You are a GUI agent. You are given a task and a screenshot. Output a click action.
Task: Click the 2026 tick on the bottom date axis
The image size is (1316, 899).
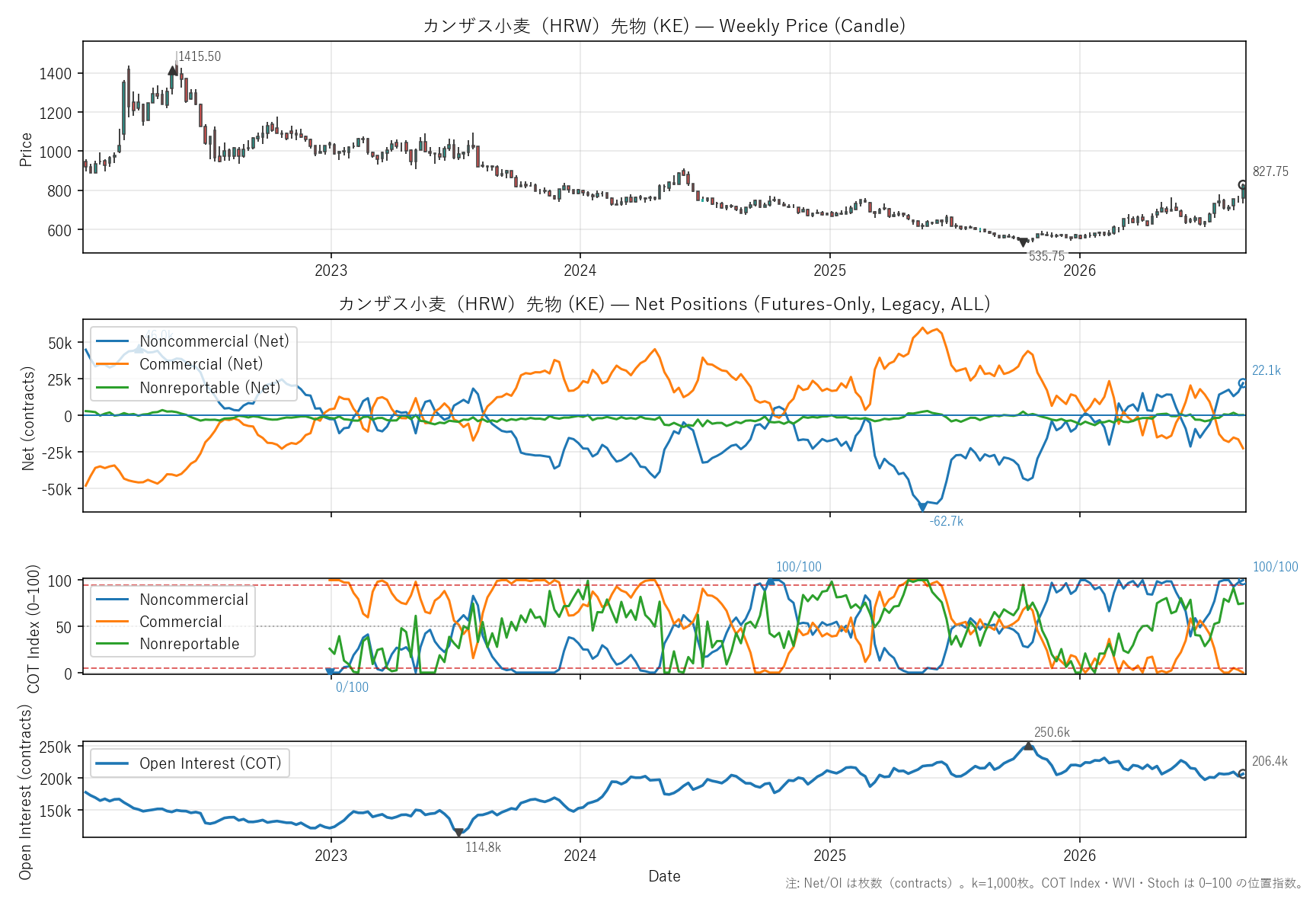(x=1080, y=856)
